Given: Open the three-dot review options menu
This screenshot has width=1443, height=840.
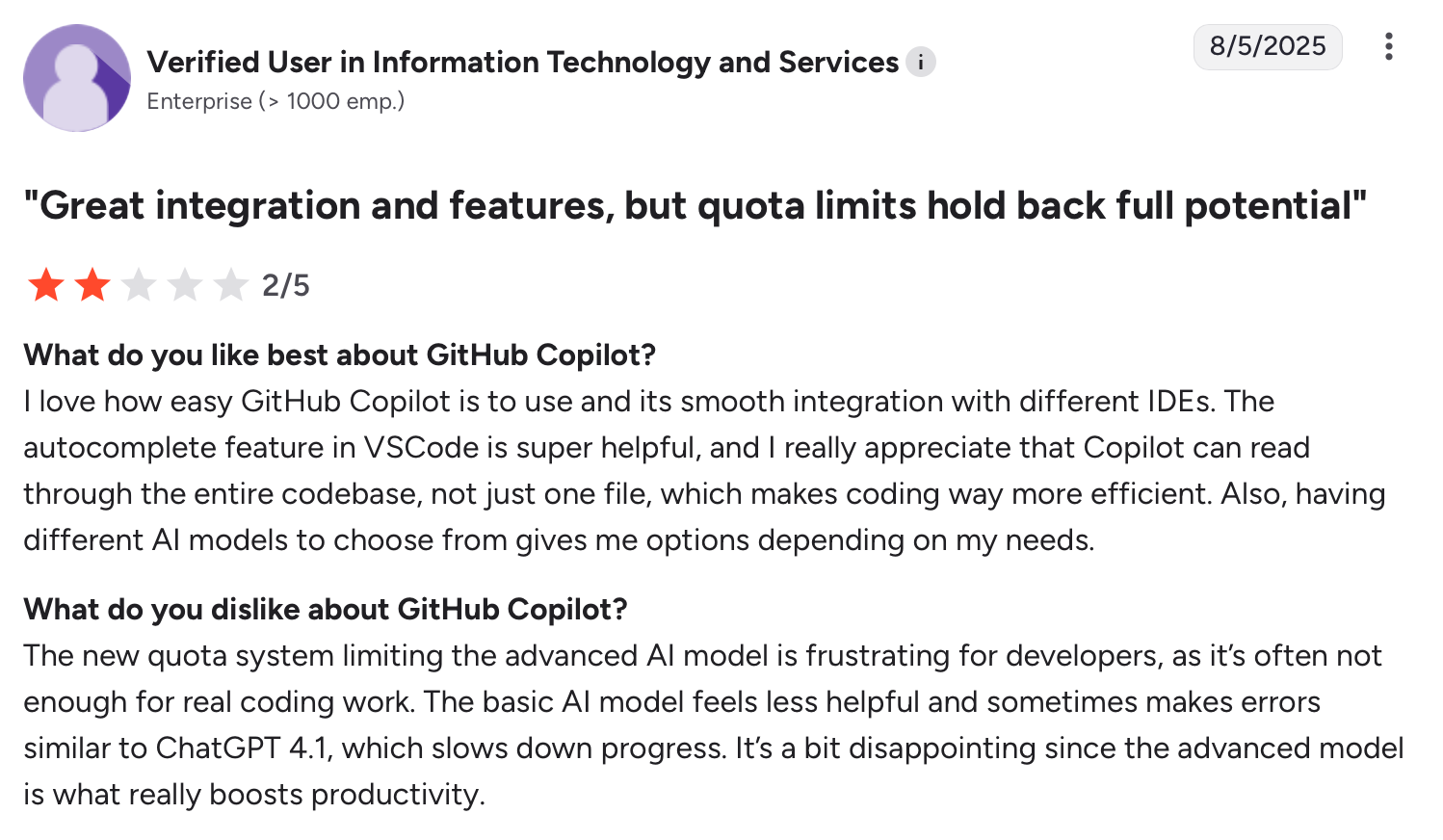Looking at the screenshot, I should (1388, 46).
